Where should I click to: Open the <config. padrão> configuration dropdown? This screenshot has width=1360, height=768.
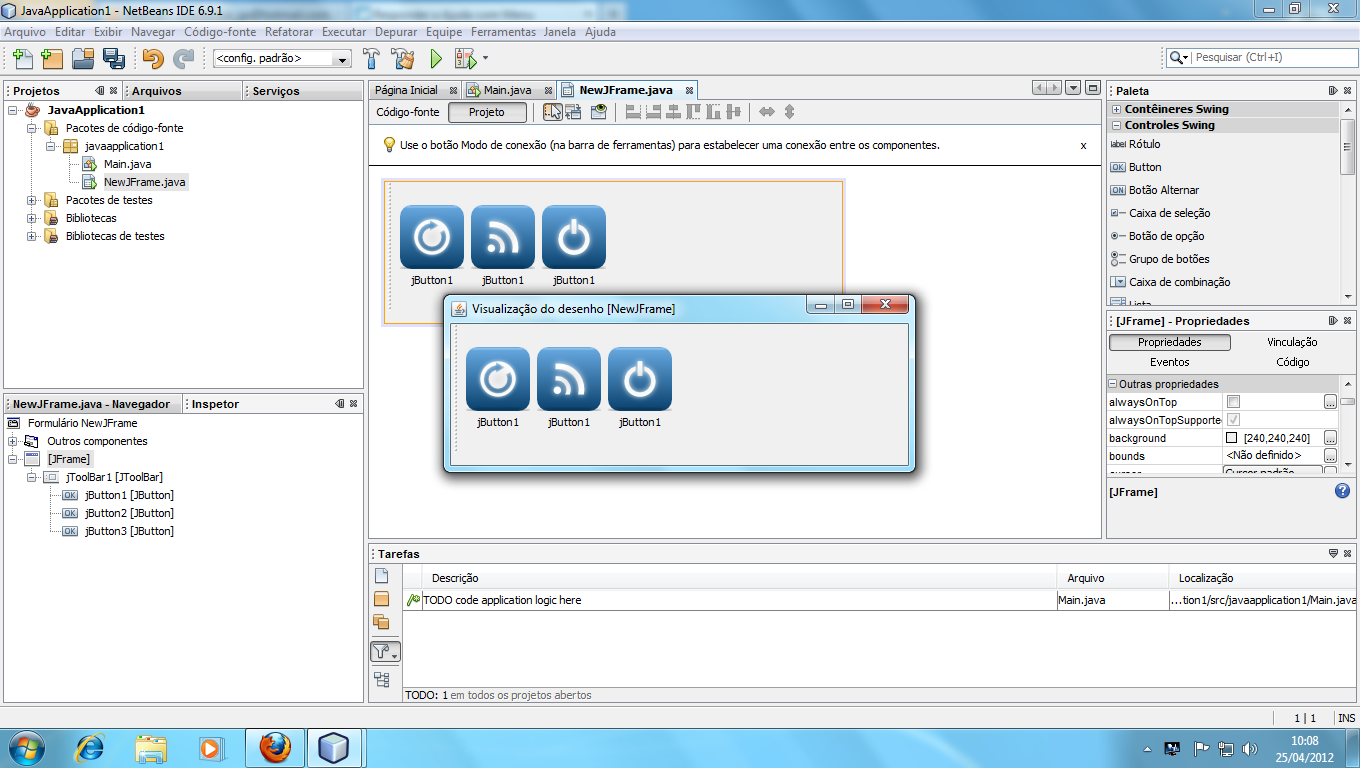[x=283, y=58]
